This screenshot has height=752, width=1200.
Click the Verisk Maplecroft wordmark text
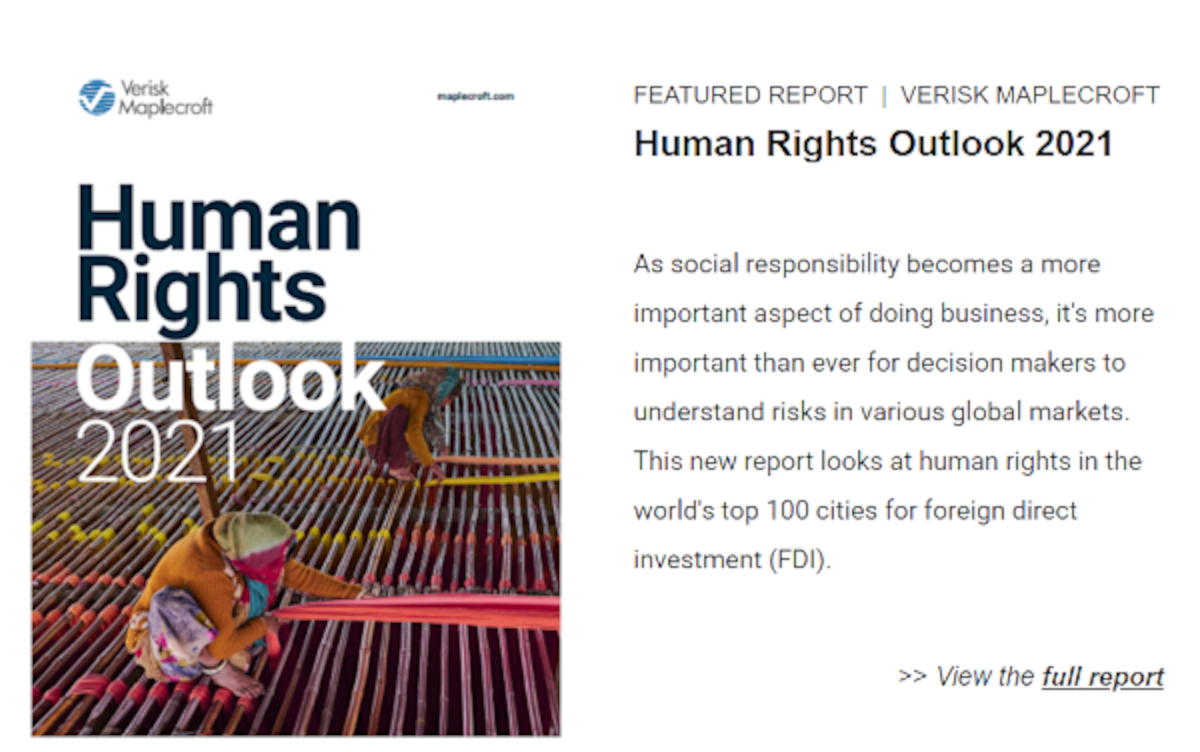click(165, 98)
